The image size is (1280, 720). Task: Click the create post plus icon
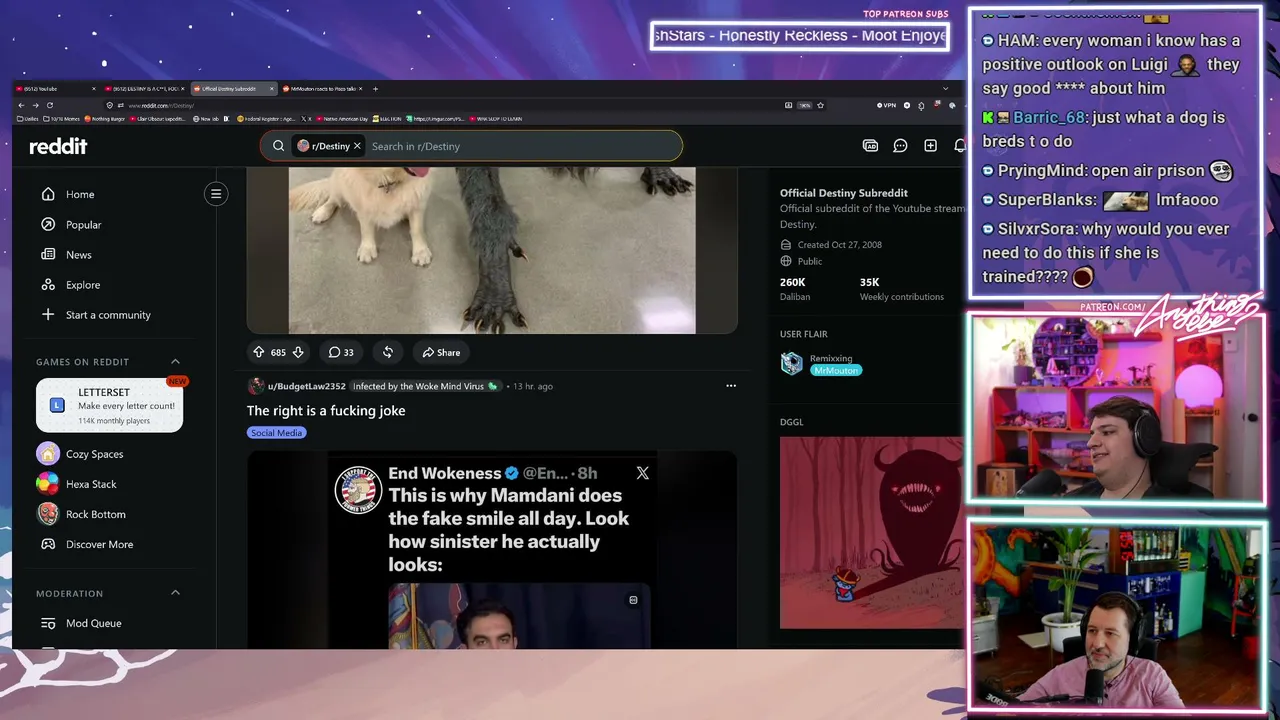(x=930, y=146)
